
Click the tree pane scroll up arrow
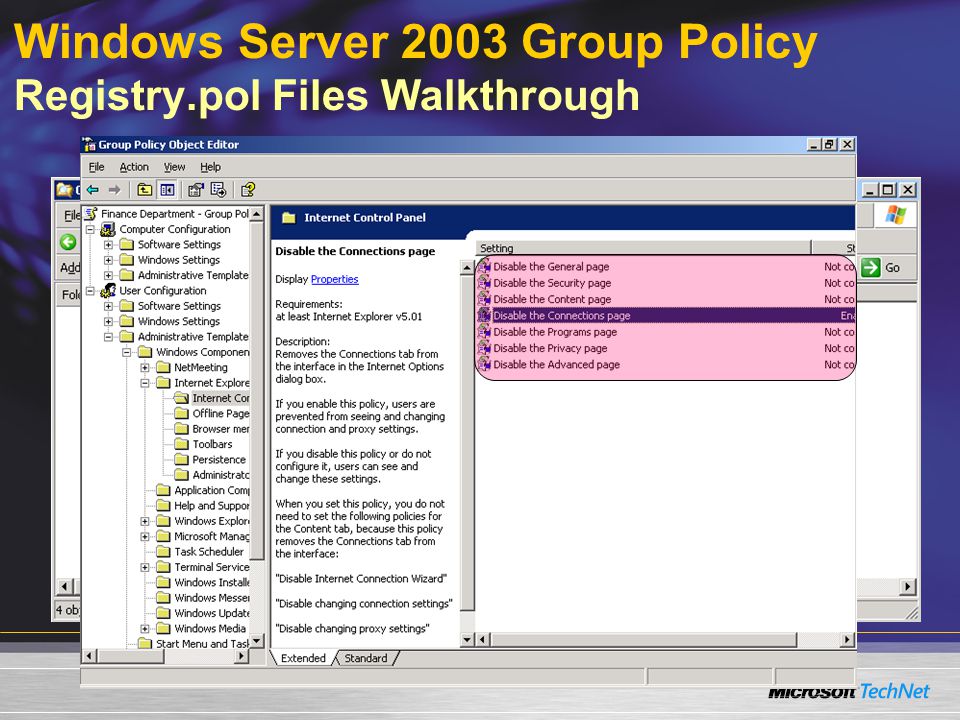click(x=257, y=214)
